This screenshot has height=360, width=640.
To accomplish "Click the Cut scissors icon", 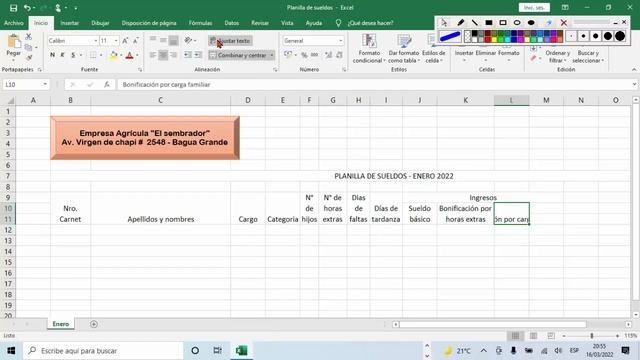I will point(29,37).
